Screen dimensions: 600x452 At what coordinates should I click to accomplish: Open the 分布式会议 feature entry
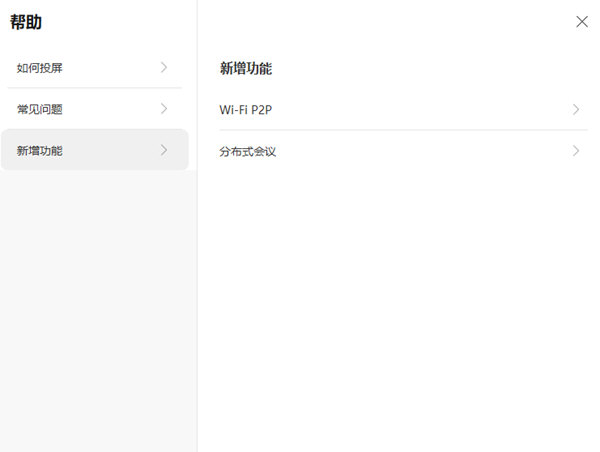[x=403, y=151]
